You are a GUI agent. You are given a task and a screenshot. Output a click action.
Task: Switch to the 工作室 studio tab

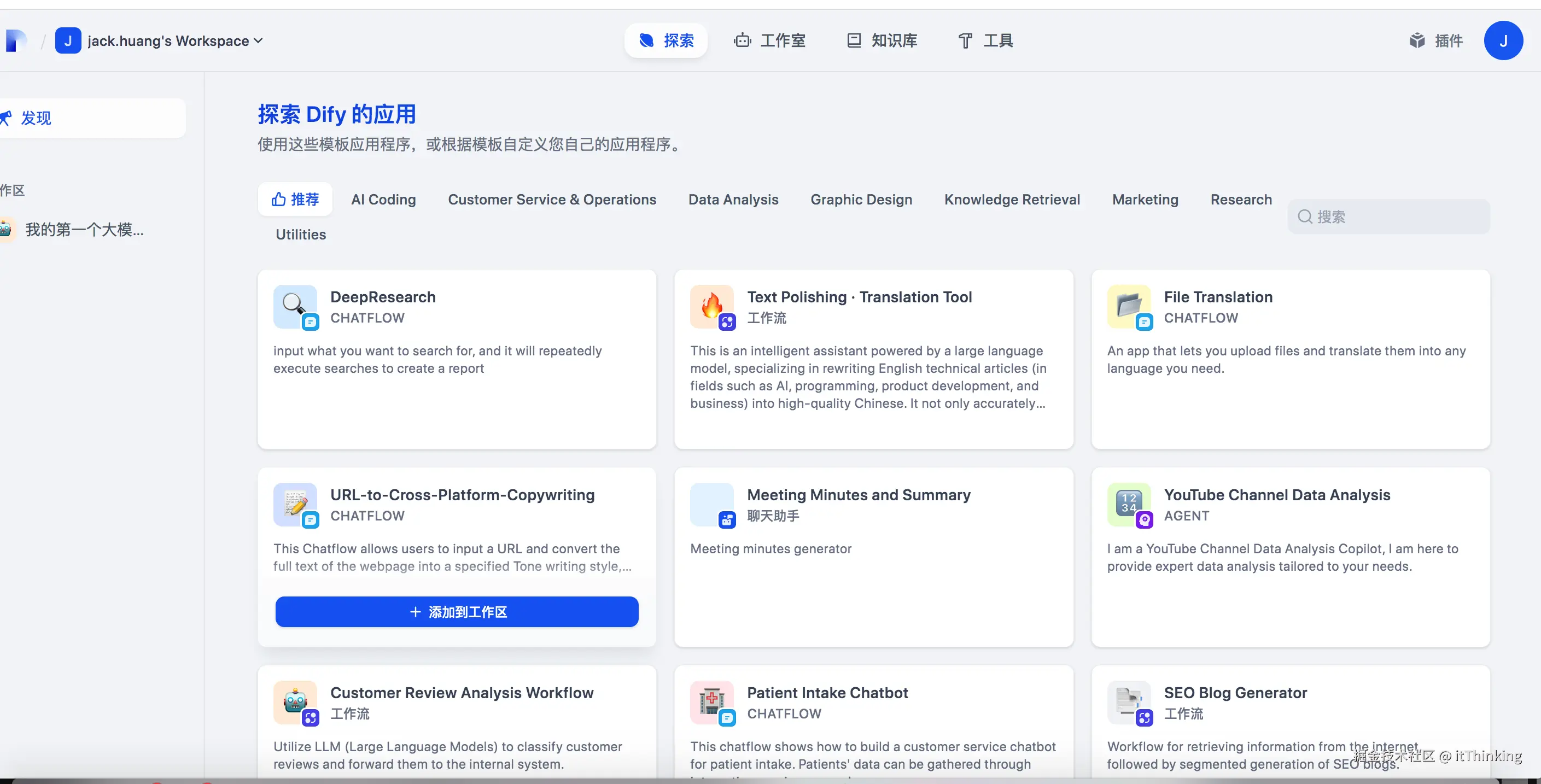770,40
